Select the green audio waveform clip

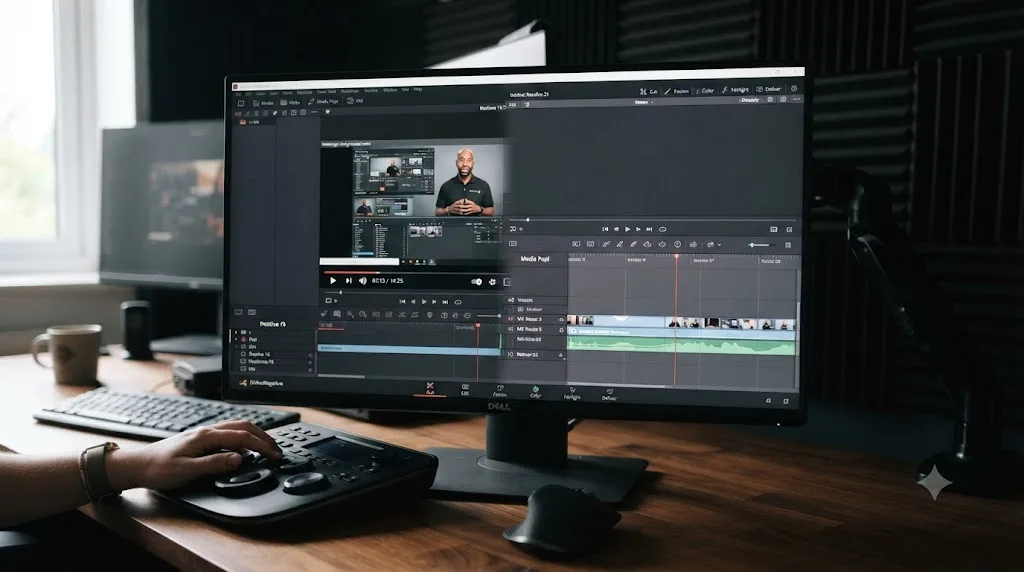click(681, 345)
